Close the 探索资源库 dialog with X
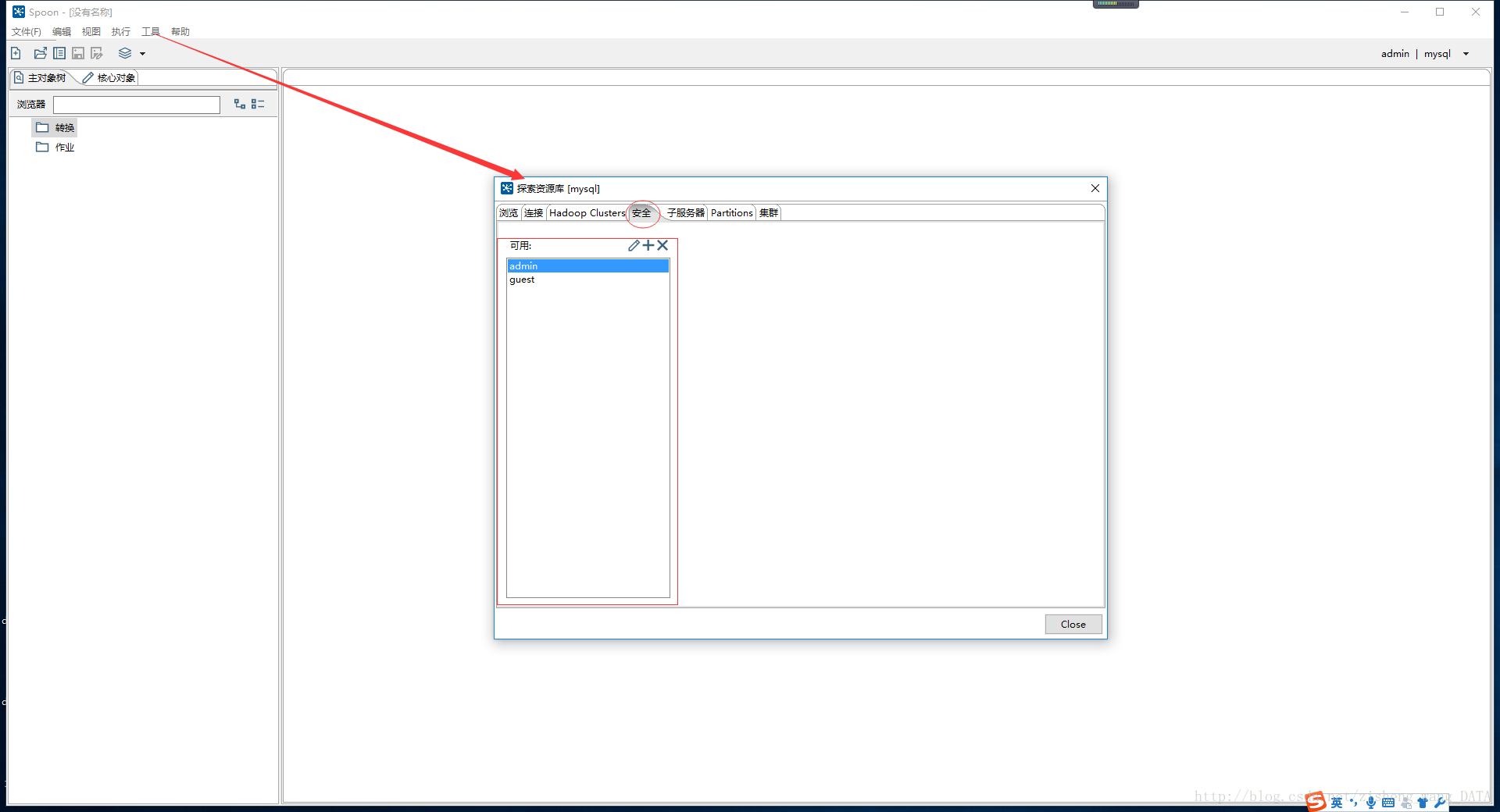This screenshot has width=1500, height=812. point(1095,188)
